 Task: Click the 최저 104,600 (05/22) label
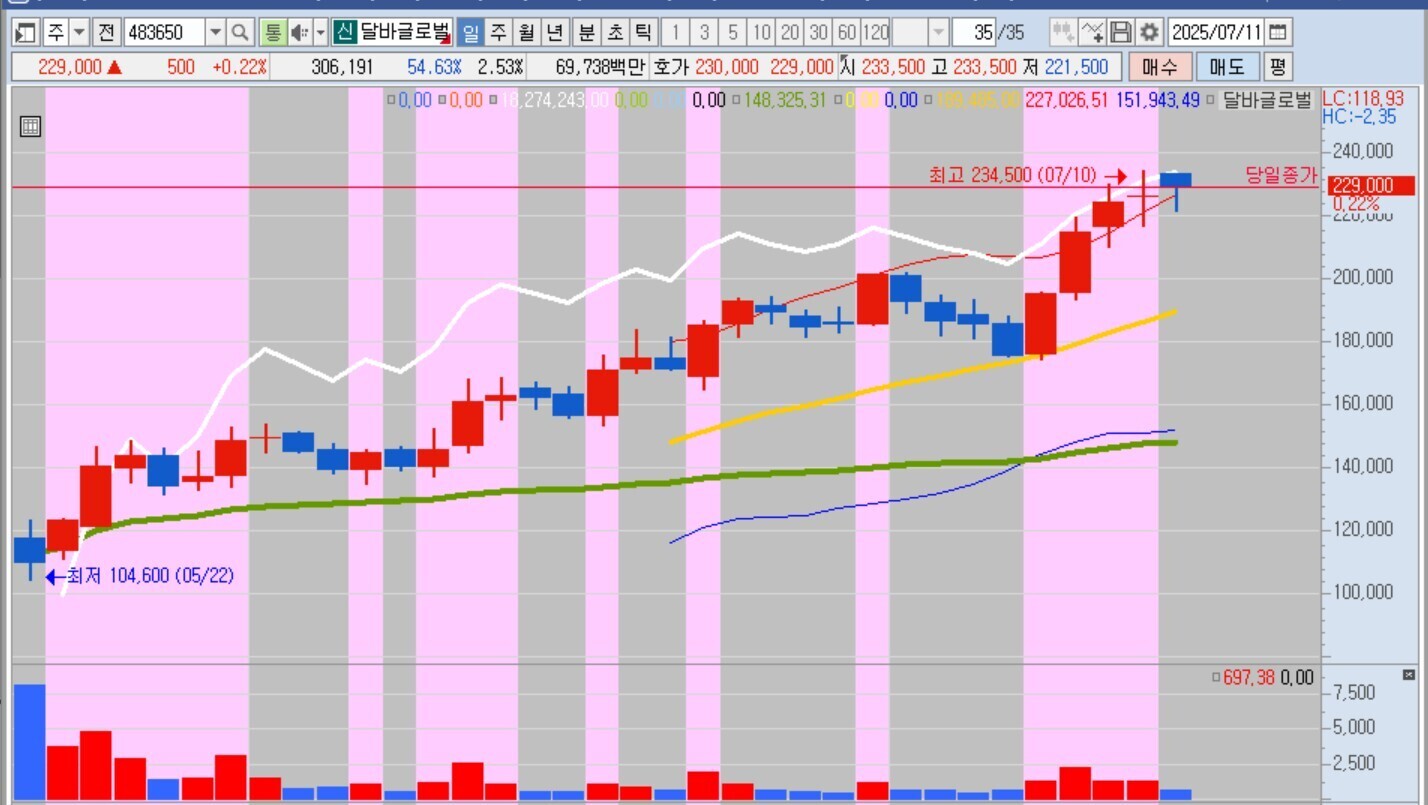pyautogui.click(x=151, y=576)
